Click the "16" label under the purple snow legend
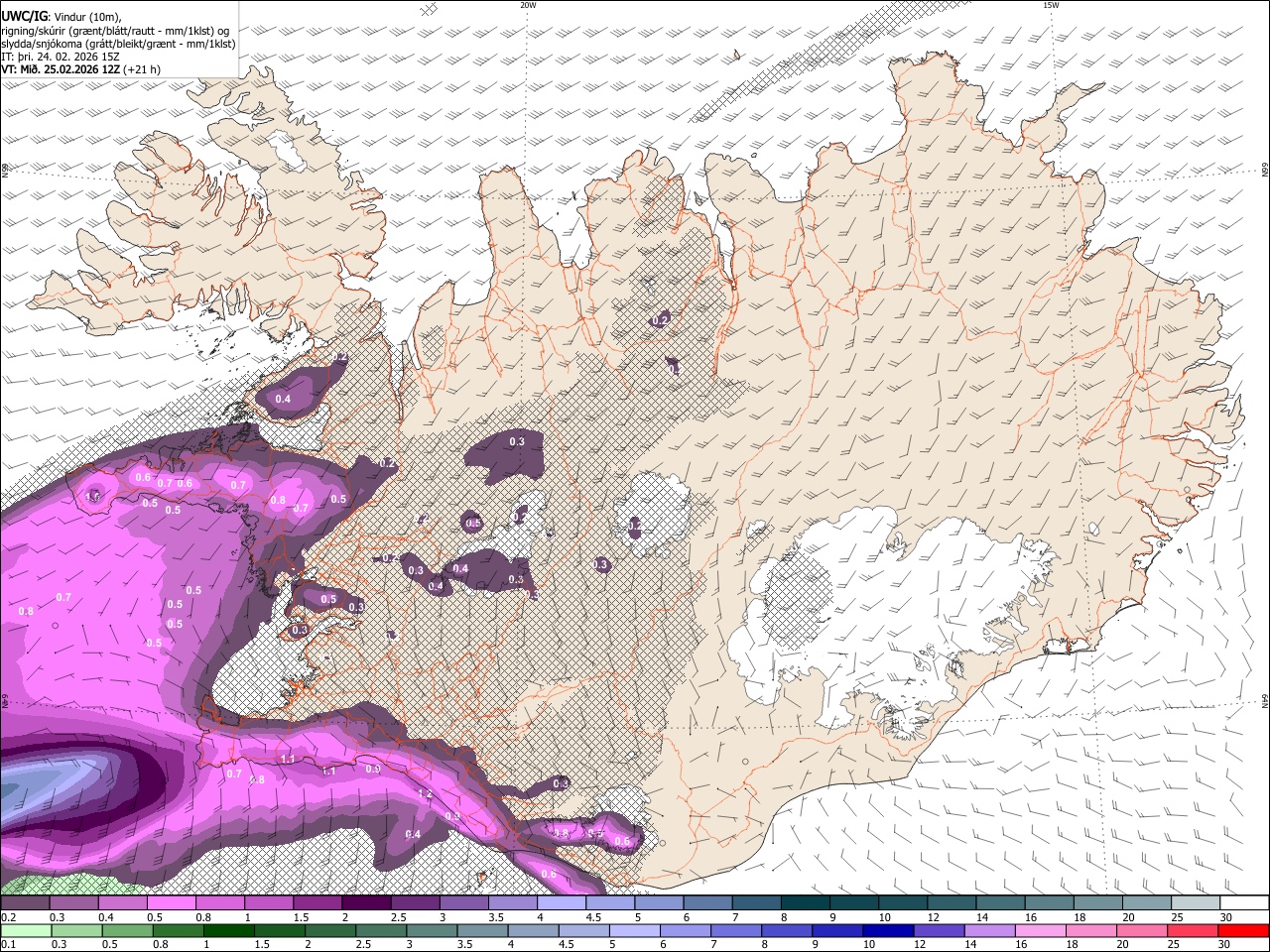 point(1031,917)
